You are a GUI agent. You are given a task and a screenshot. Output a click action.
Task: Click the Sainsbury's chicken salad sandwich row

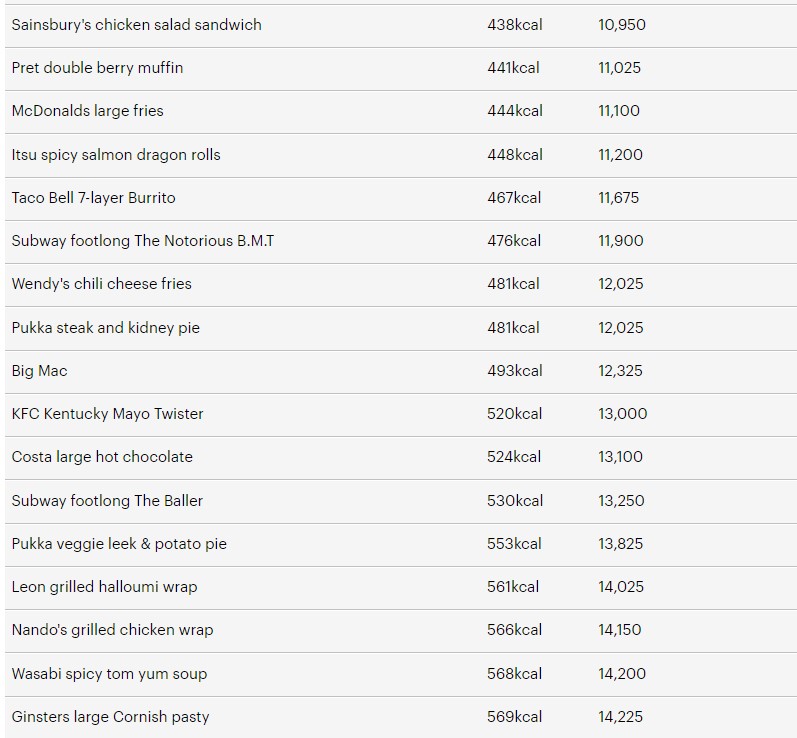click(x=136, y=24)
